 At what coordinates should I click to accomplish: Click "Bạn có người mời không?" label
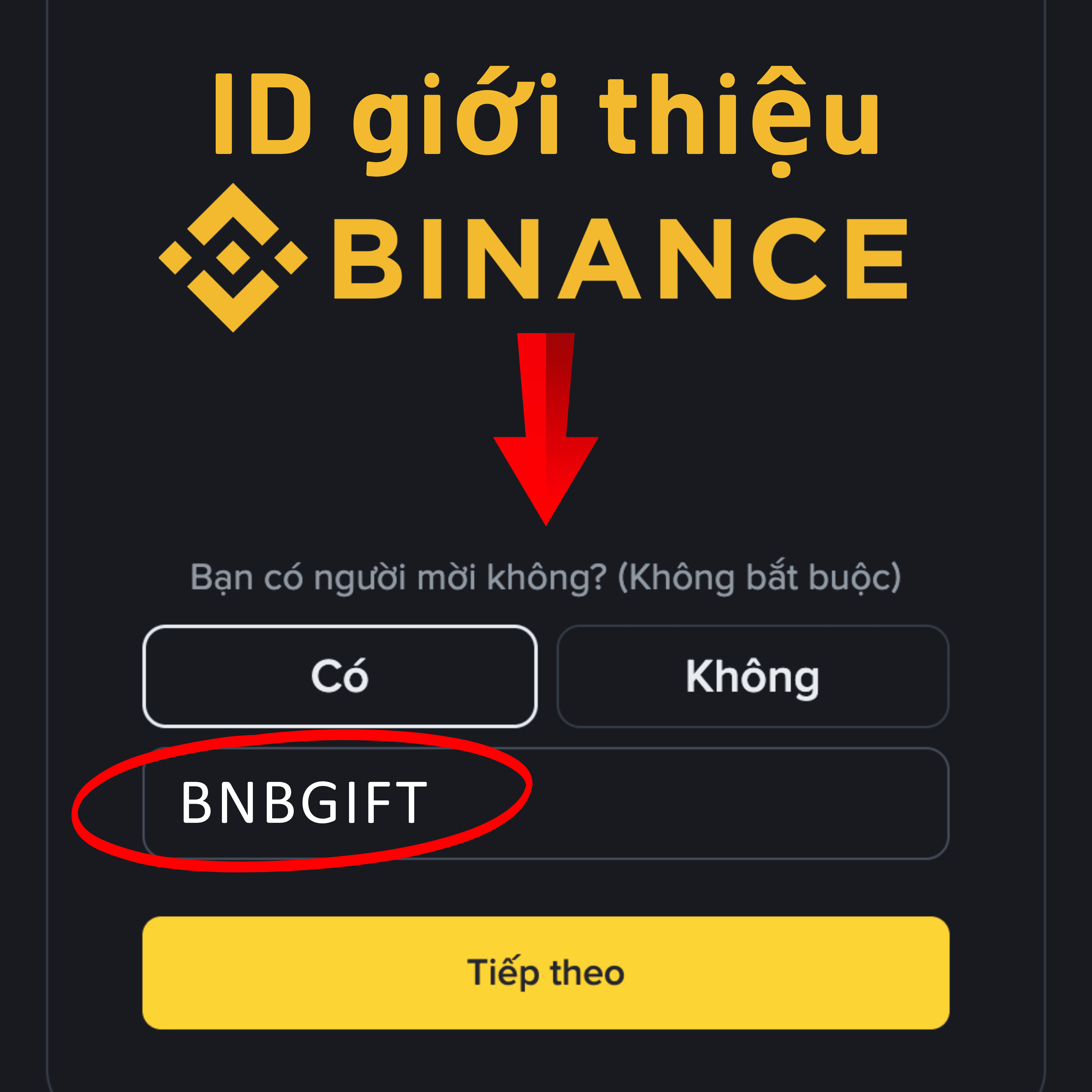pos(399,578)
